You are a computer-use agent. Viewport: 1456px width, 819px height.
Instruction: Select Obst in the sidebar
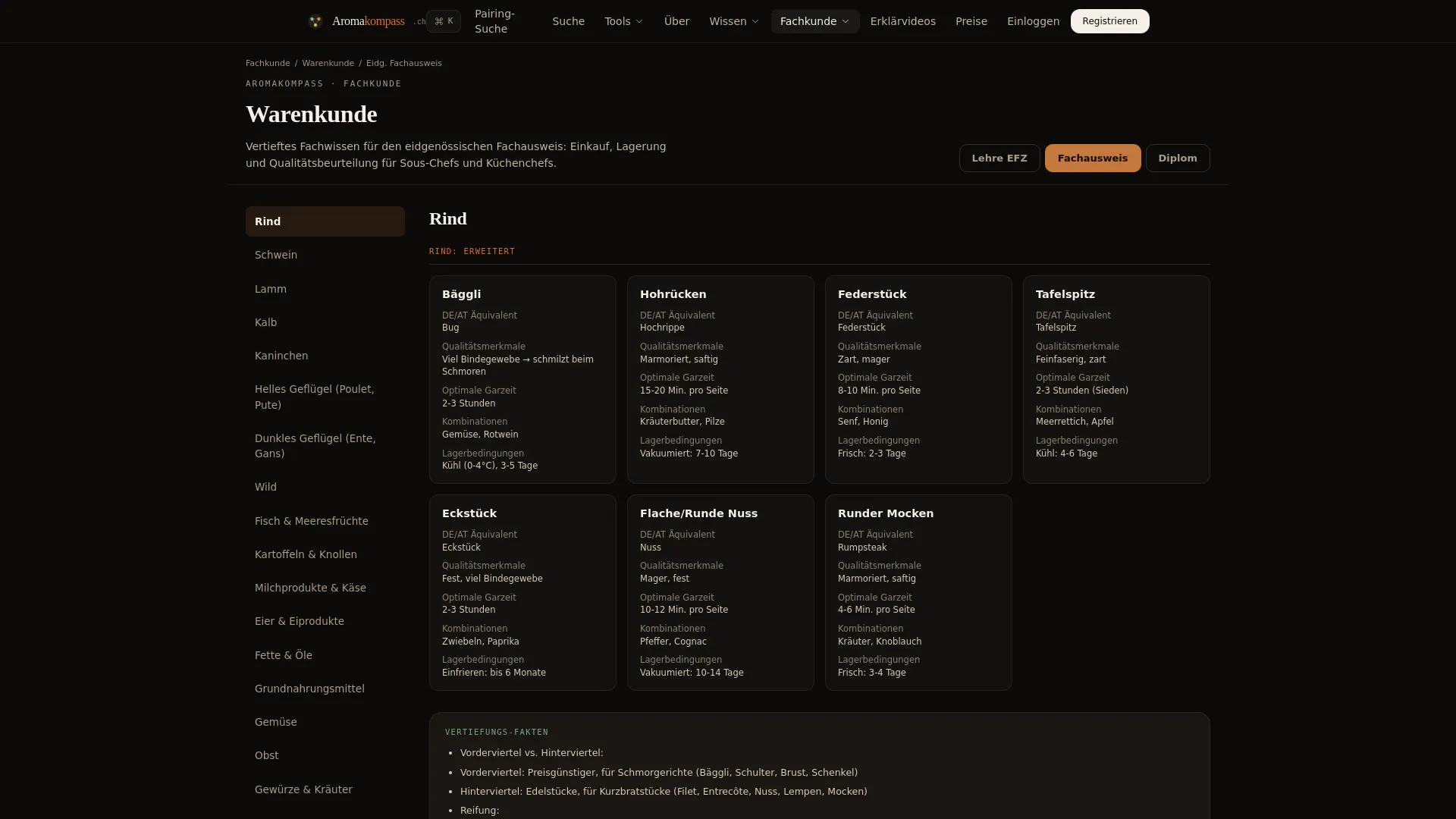(325, 755)
